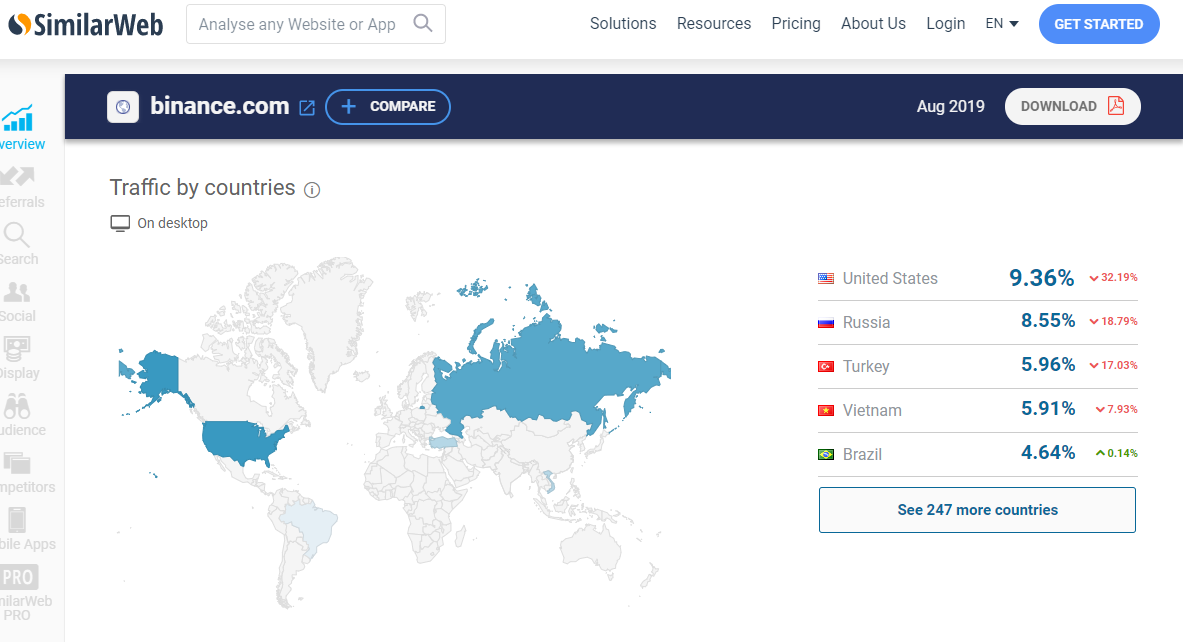This screenshot has height=642, width=1183.
Task: Open binance.com external link icon
Action: point(307,108)
